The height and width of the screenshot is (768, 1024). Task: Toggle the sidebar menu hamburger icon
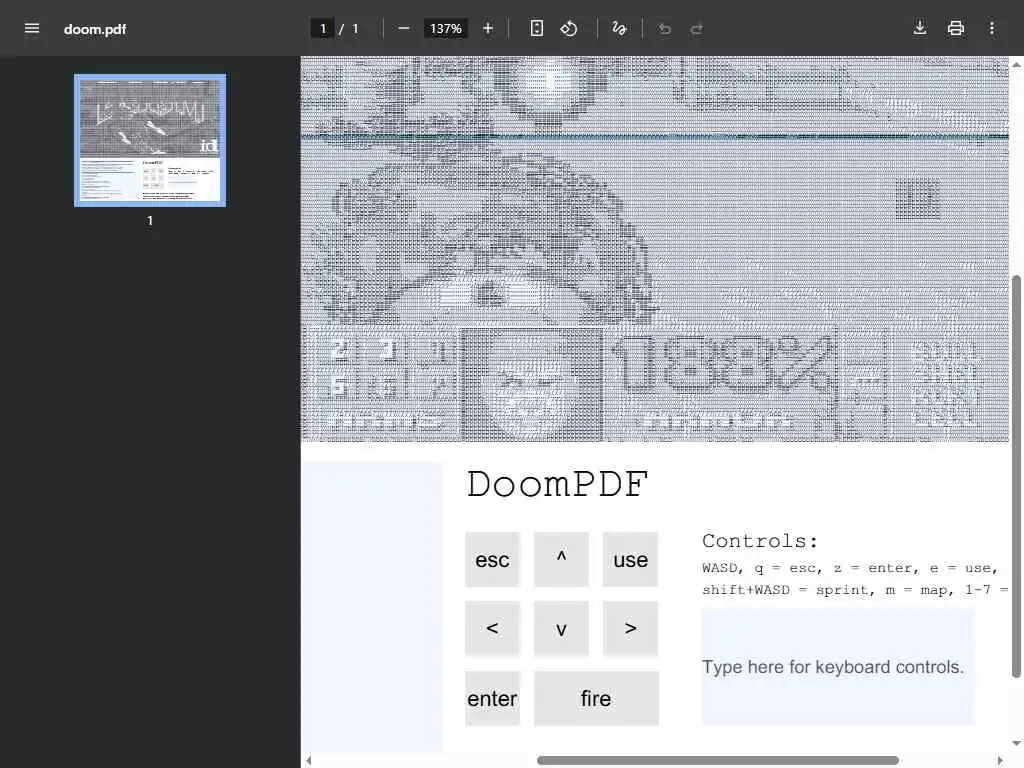click(31, 28)
